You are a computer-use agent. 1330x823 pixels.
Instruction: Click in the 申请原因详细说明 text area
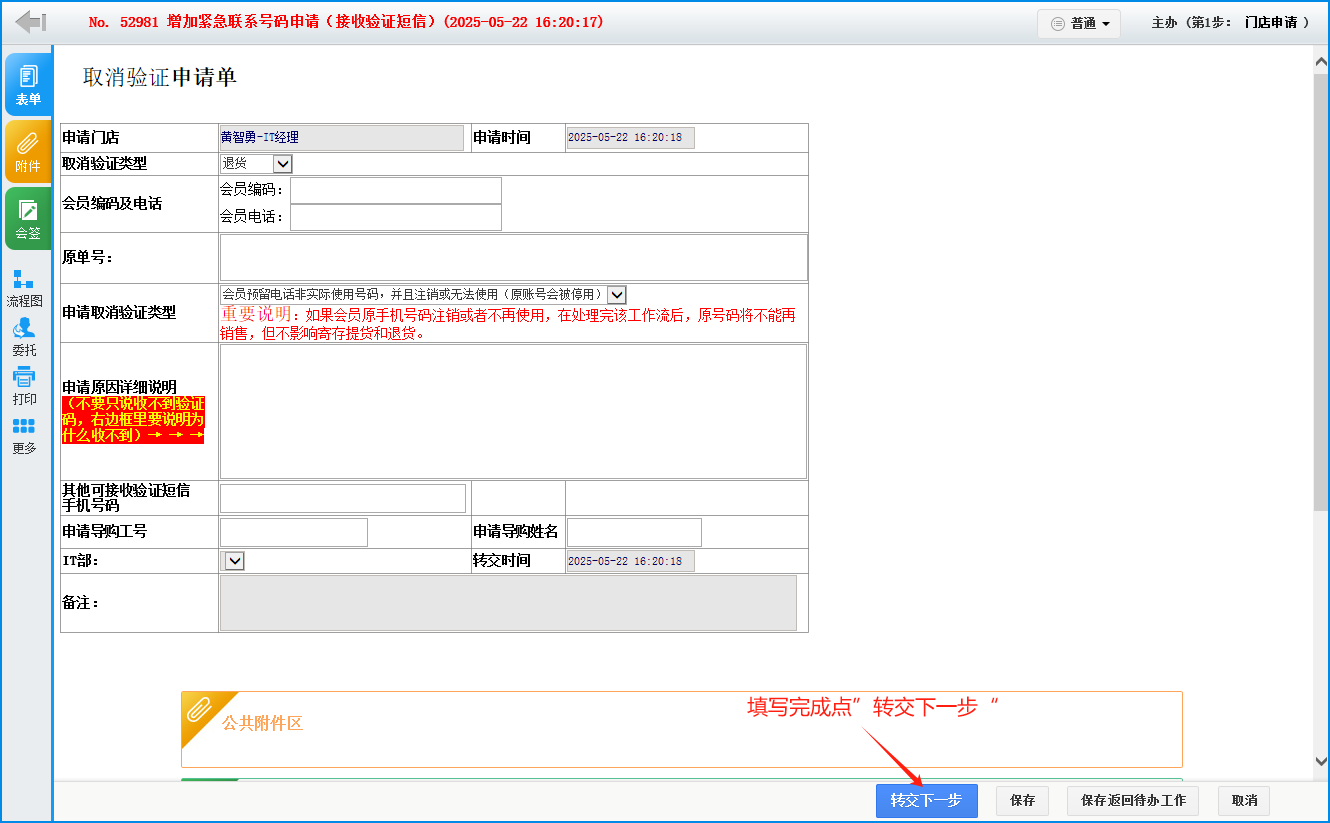point(512,411)
